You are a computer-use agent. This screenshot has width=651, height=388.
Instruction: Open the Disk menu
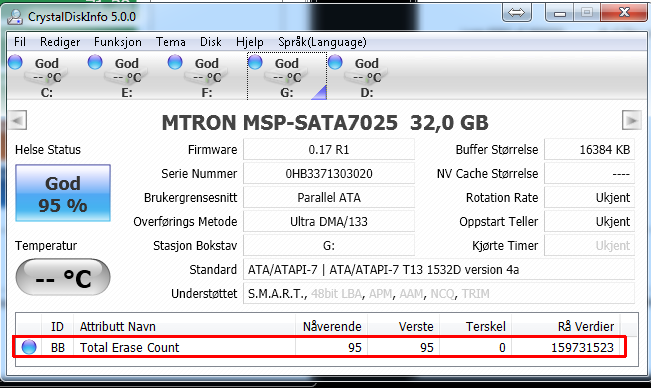210,42
